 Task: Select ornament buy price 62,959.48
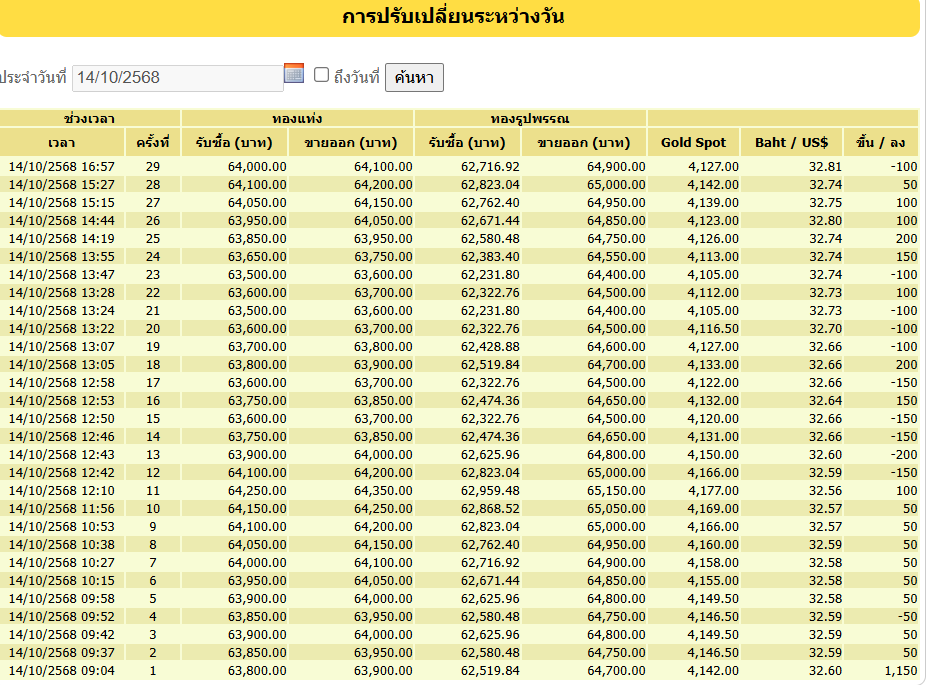click(x=490, y=491)
